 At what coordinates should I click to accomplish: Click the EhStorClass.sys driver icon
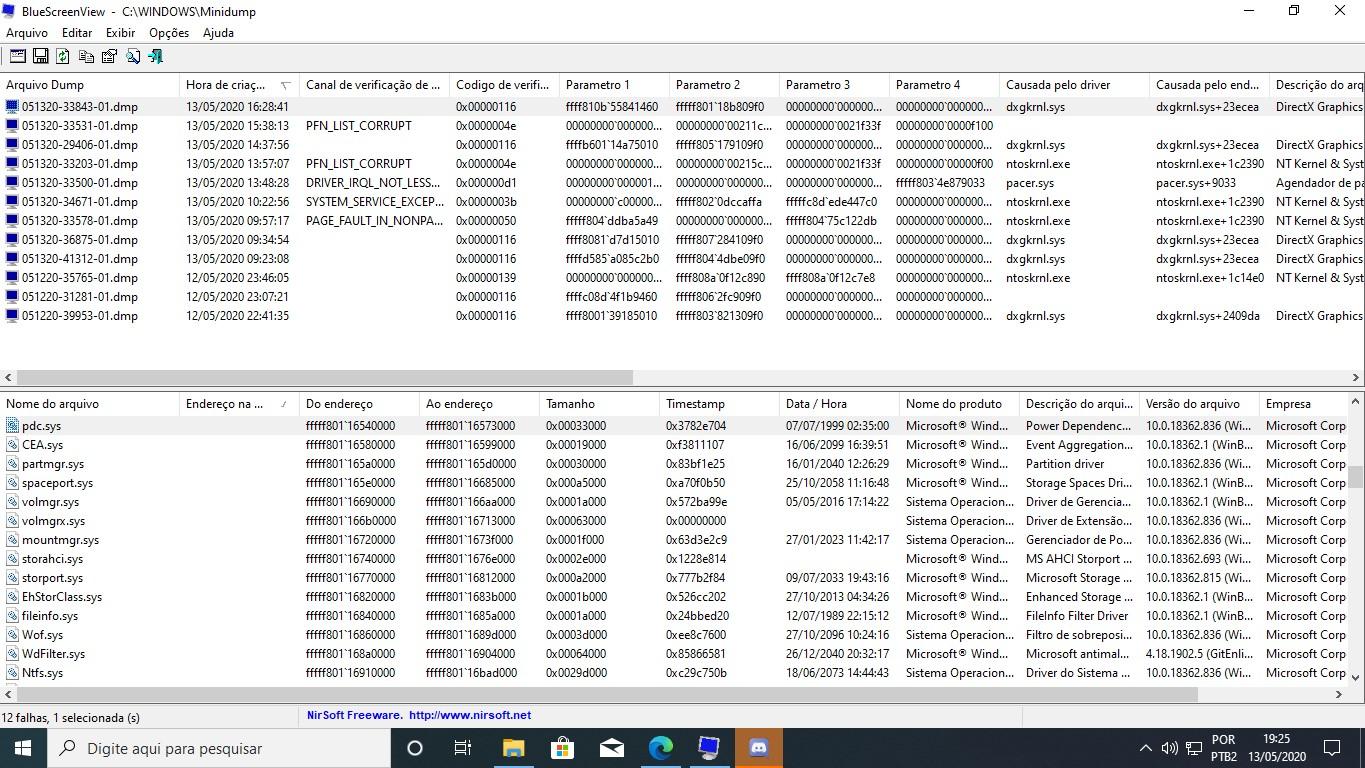point(12,597)
